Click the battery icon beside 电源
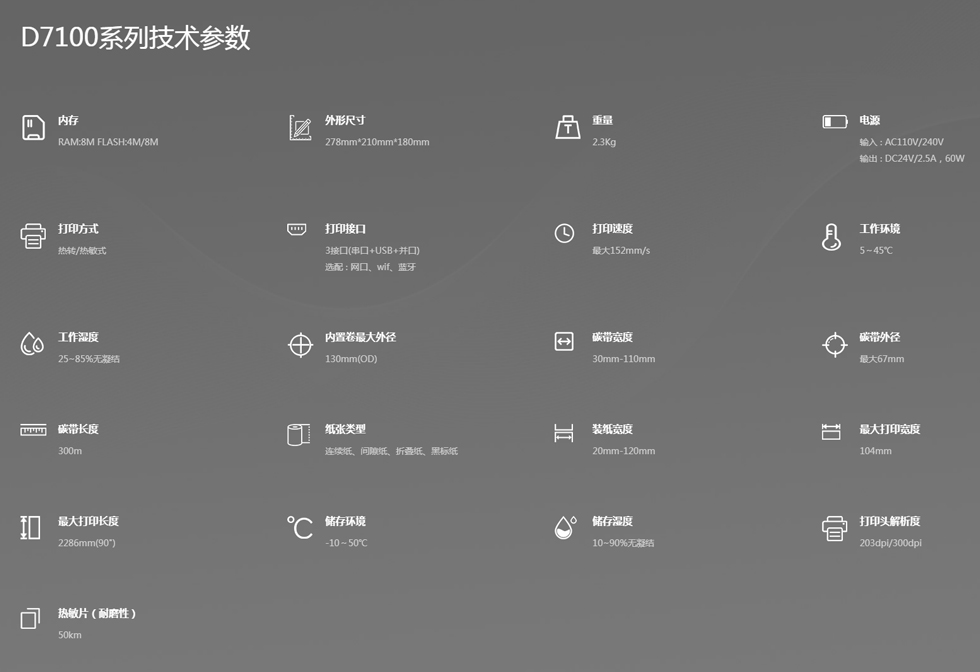Image resolution: width=980 pixels, height=672 pixels. tap(834, 121)
